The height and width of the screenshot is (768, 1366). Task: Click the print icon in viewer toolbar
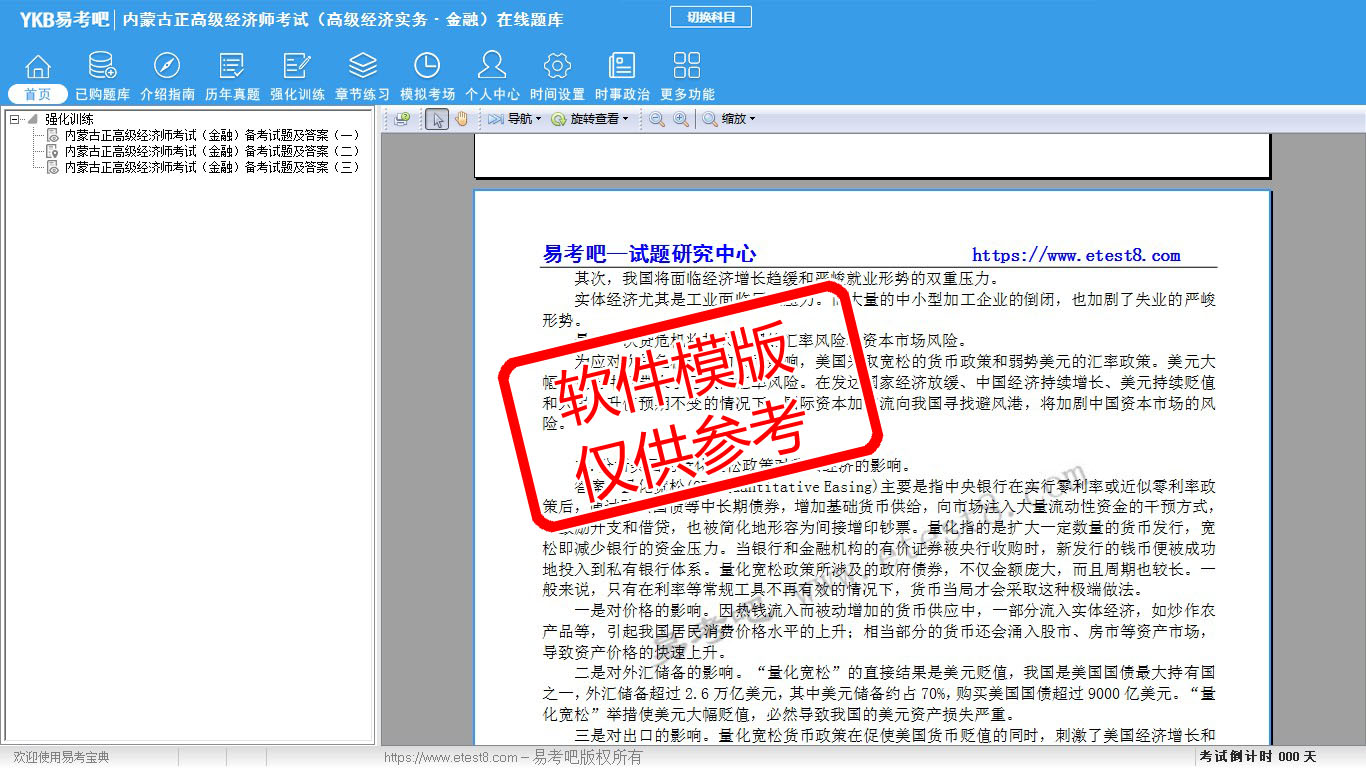click(402, 119)
